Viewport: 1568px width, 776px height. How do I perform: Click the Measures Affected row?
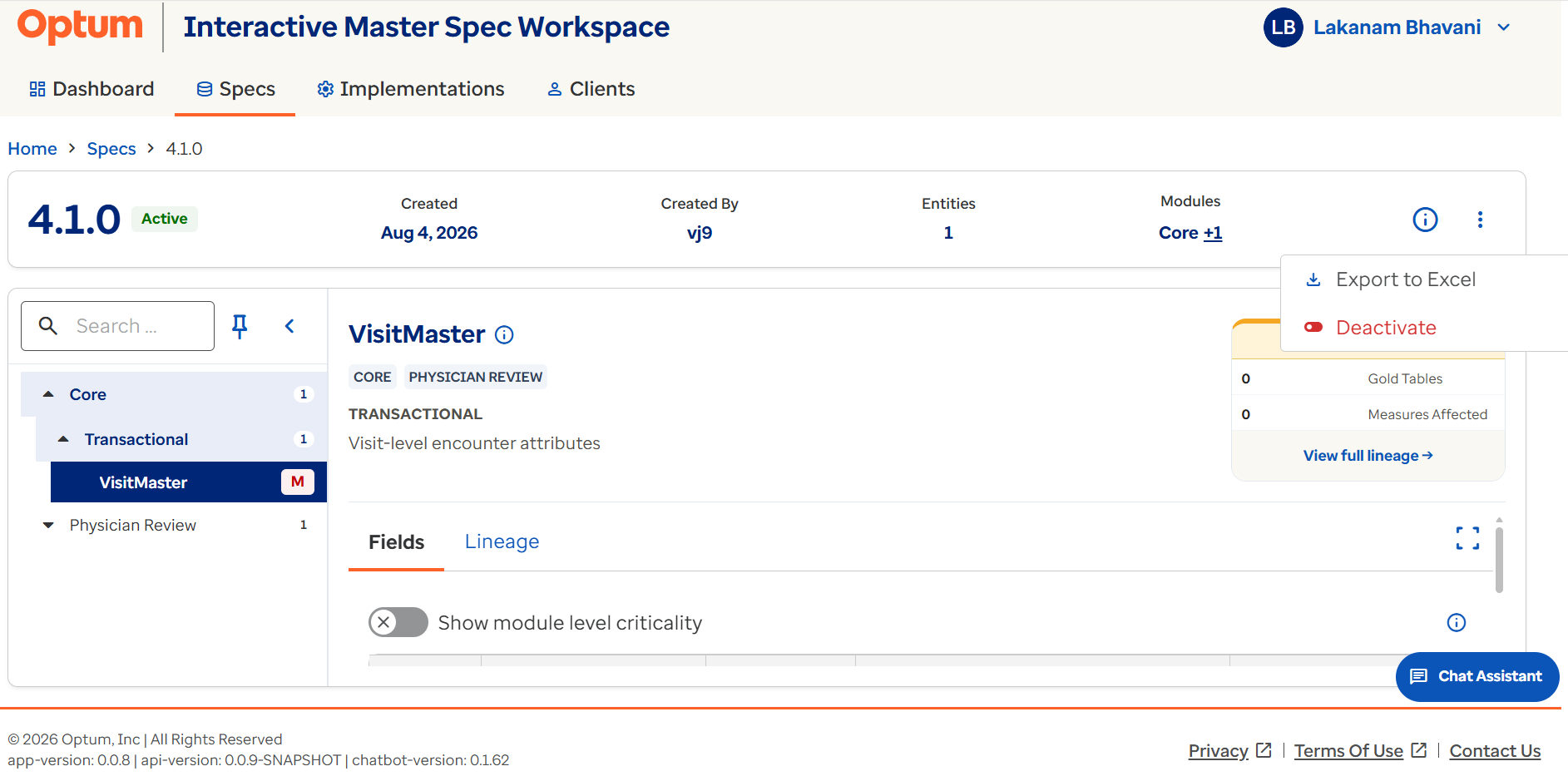coord(1368,414)
